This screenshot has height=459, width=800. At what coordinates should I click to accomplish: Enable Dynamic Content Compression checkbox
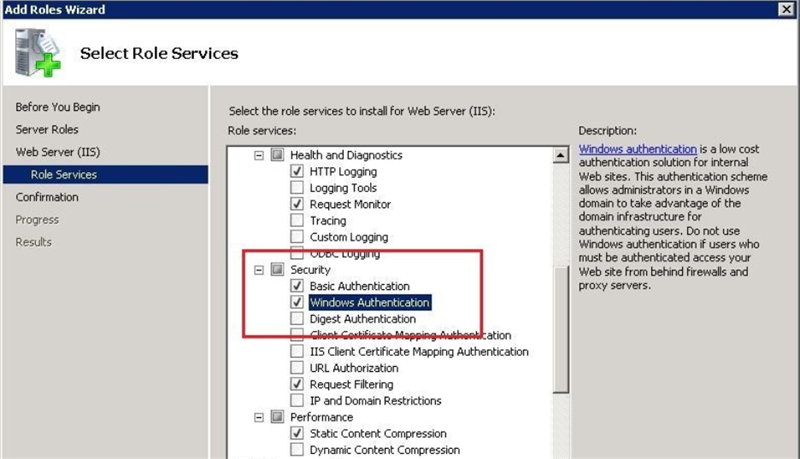[297, 450]
